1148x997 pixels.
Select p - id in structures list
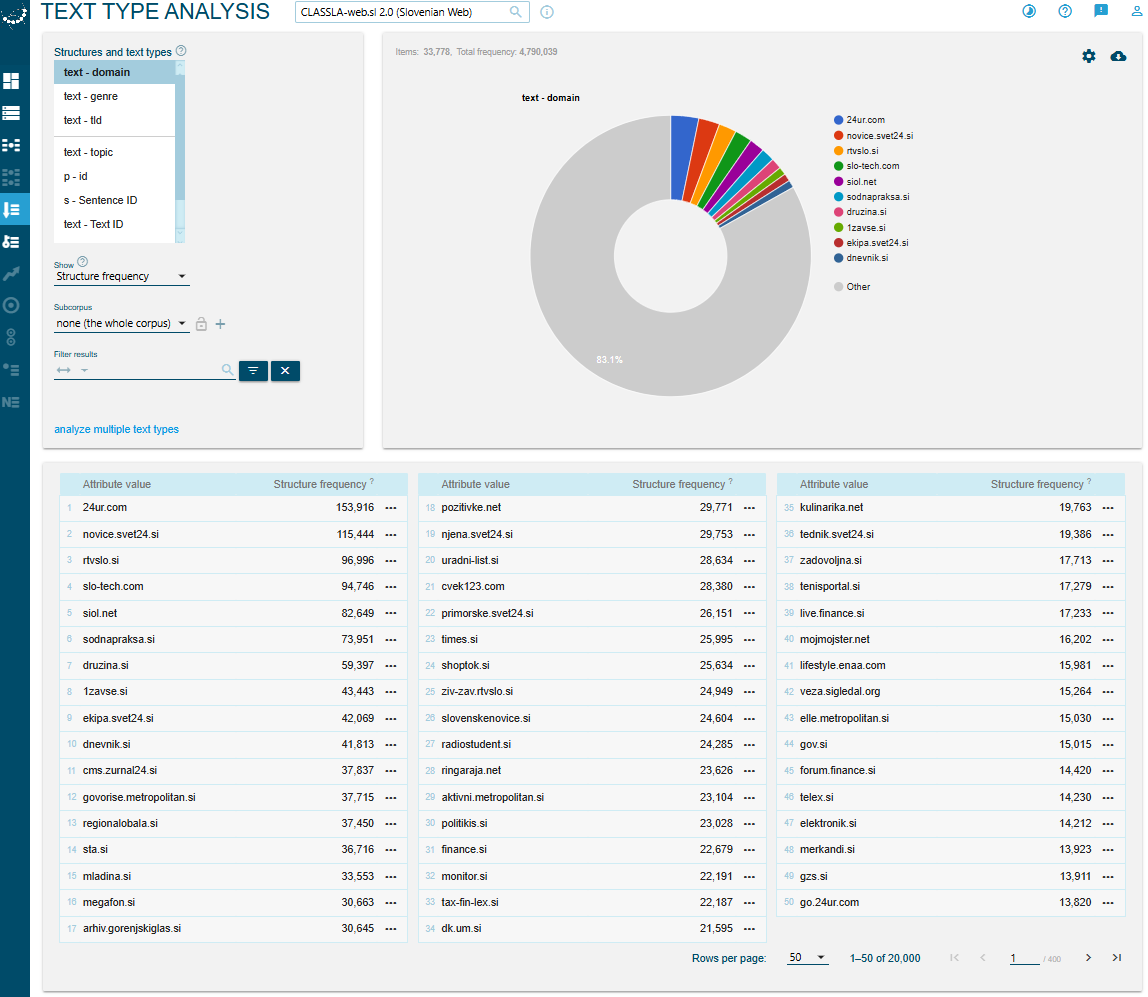coord(115,176)
